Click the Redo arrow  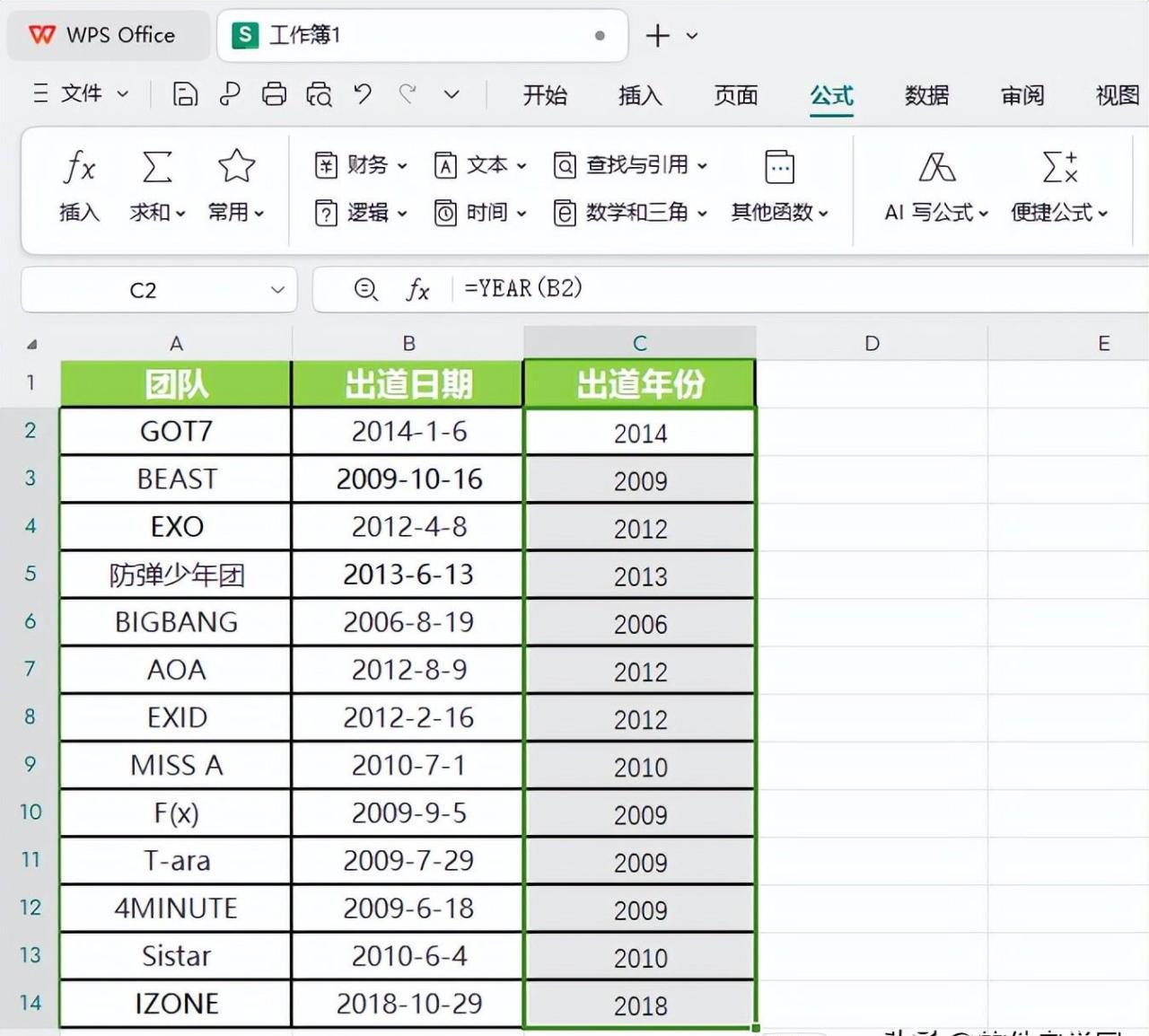(408, 93)
